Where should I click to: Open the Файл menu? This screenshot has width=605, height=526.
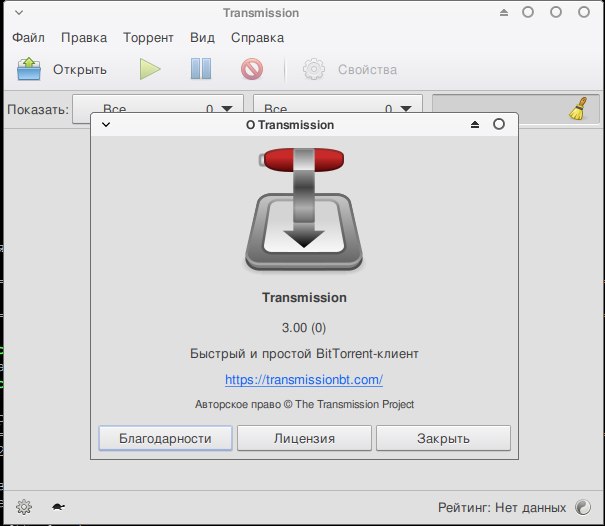pos(28,37)
